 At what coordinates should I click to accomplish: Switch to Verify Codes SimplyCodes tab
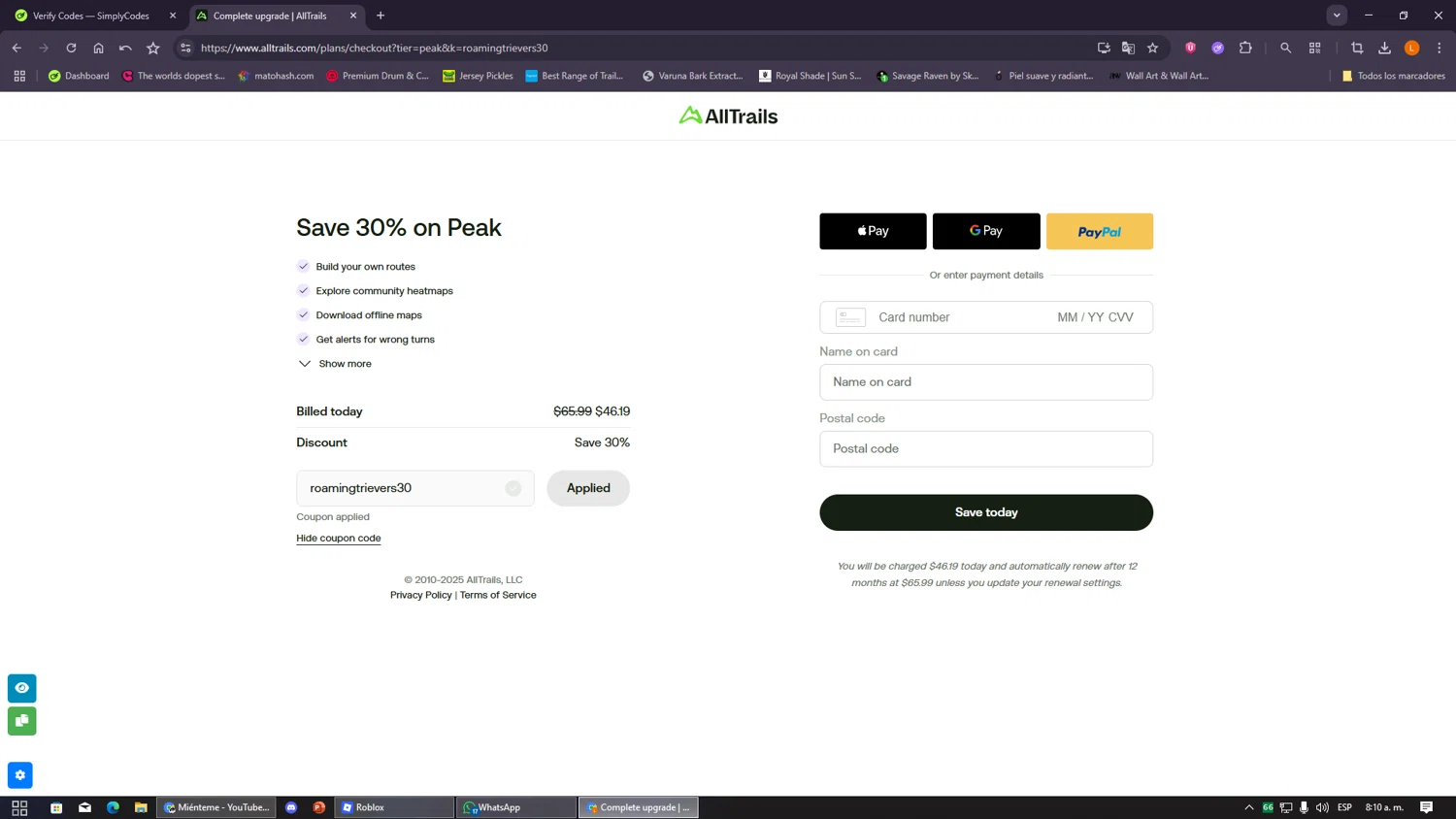coord(91,16)
